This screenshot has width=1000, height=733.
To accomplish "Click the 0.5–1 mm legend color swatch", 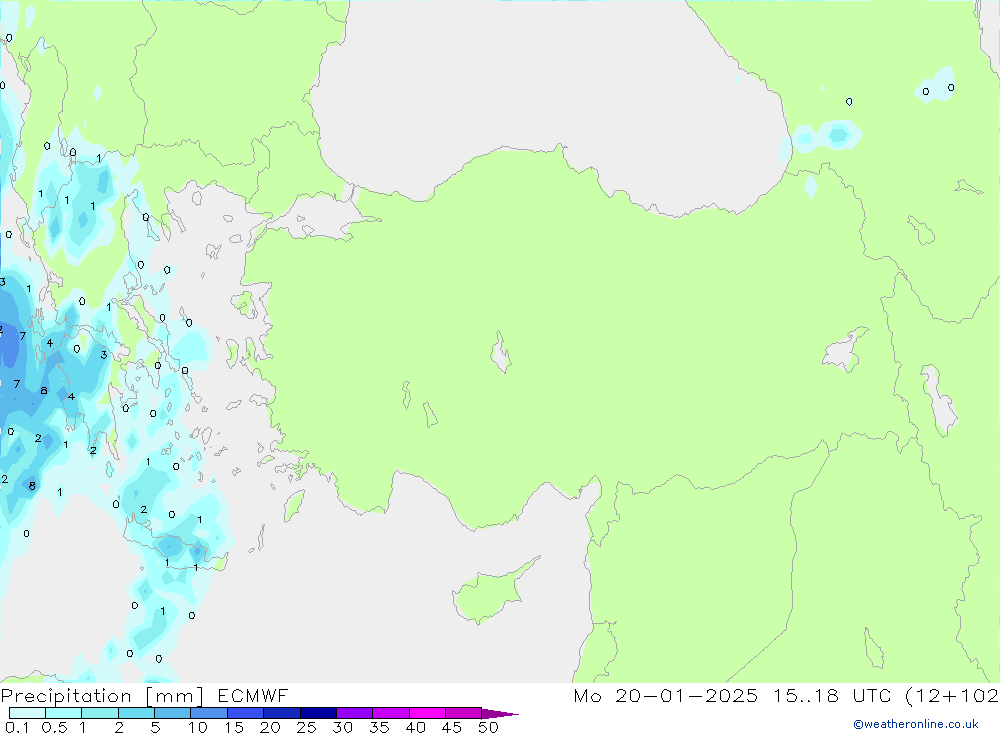I will click(63, 713).
